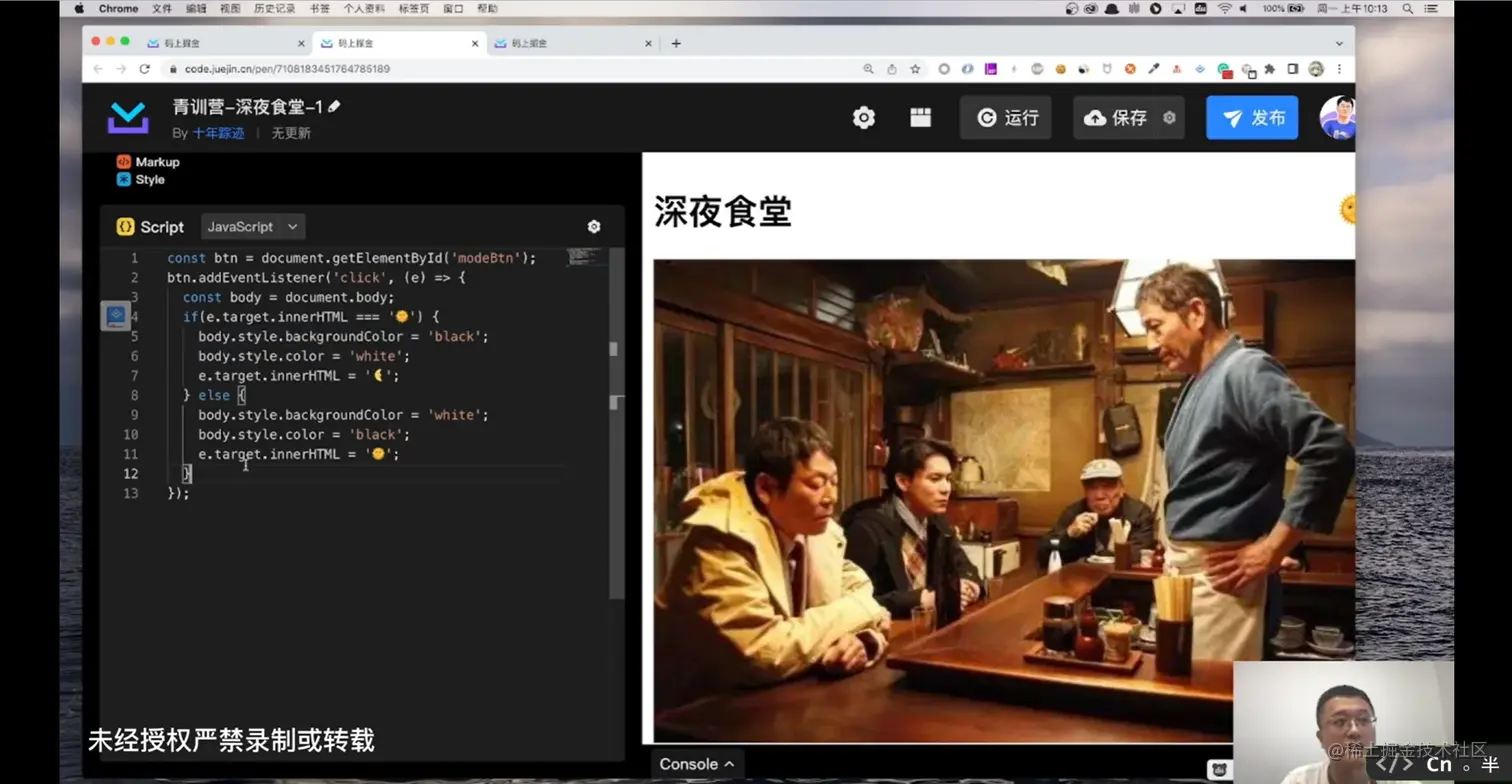Click the 运行 run button
The height and width of the screenshot is (784, 1512).
coord(1006,118)
